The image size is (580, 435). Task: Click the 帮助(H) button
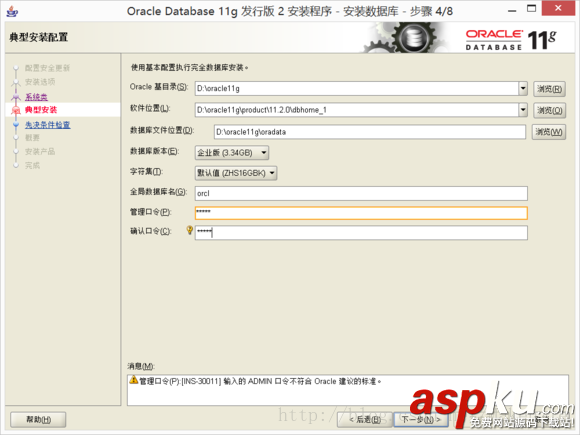coord(38,419)
